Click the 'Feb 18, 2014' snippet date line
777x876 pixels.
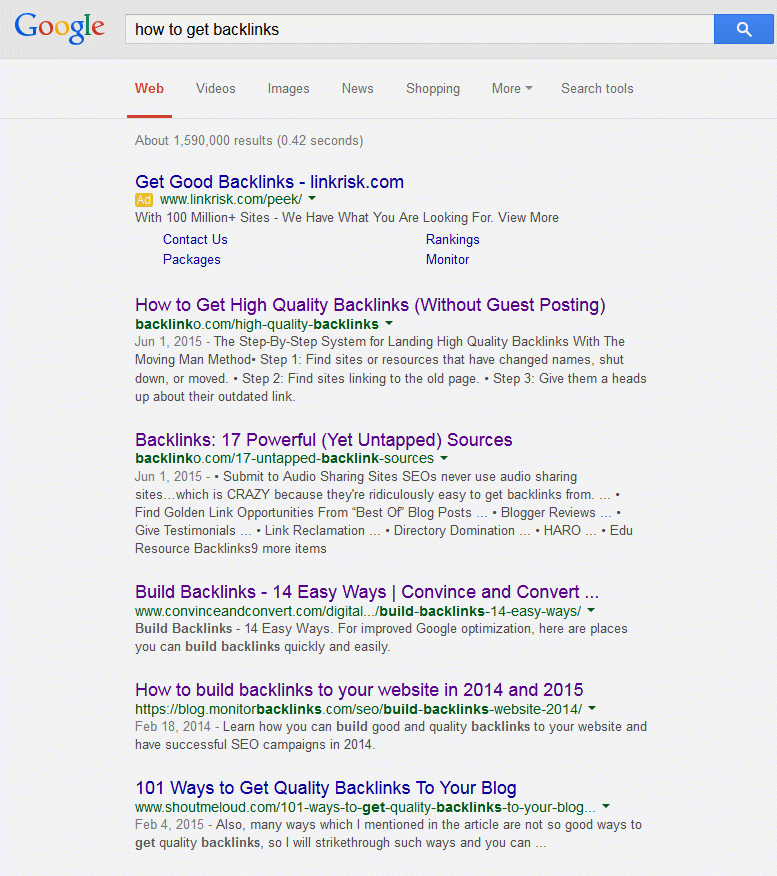point(391,726)
